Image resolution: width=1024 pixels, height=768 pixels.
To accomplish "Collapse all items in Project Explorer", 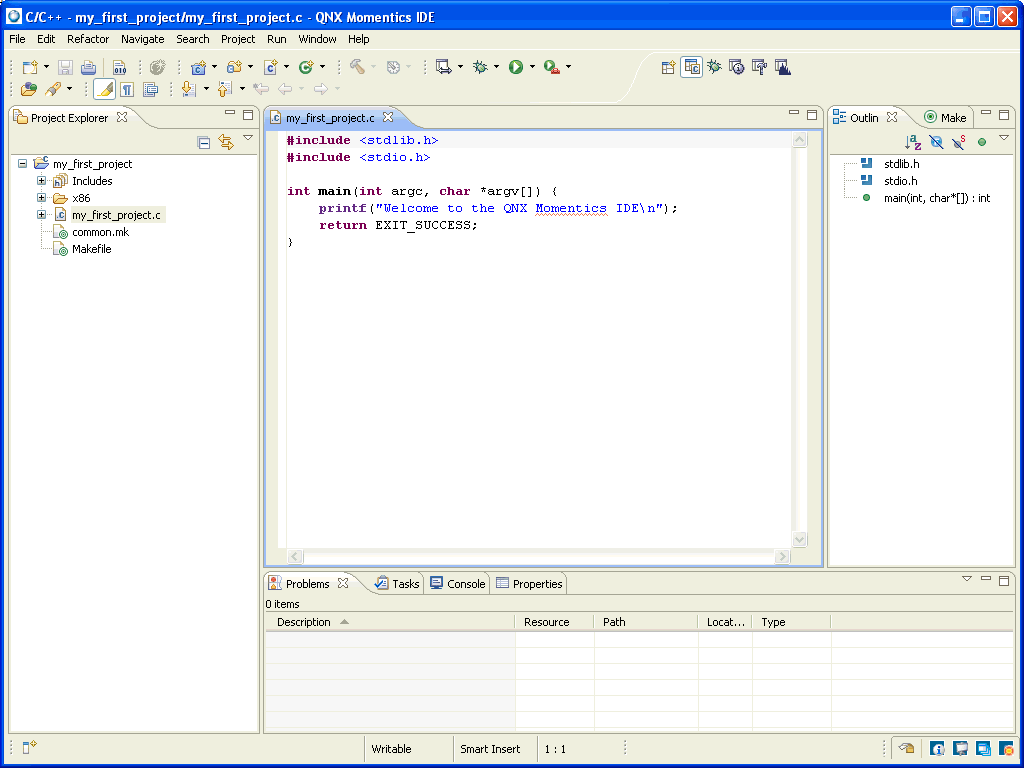I will 204,142.
